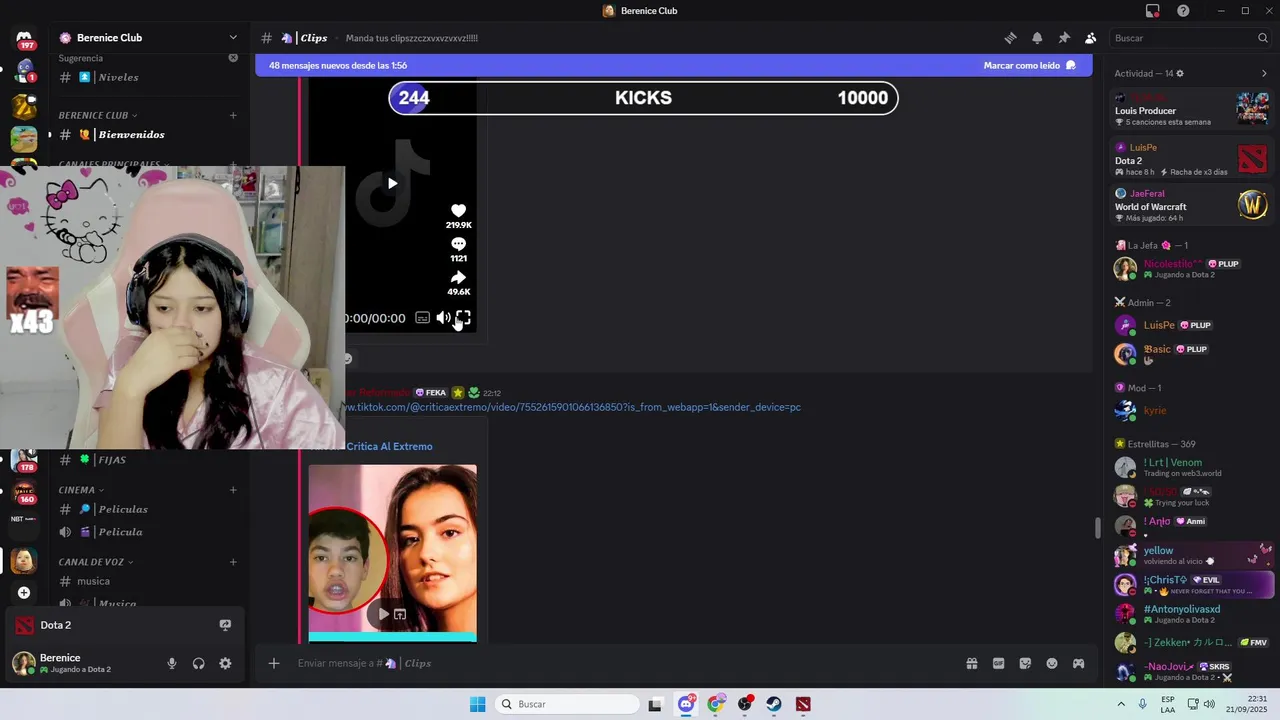
Task: Mute the TikTok video volume icon
Action: click(x=443, y=318)
